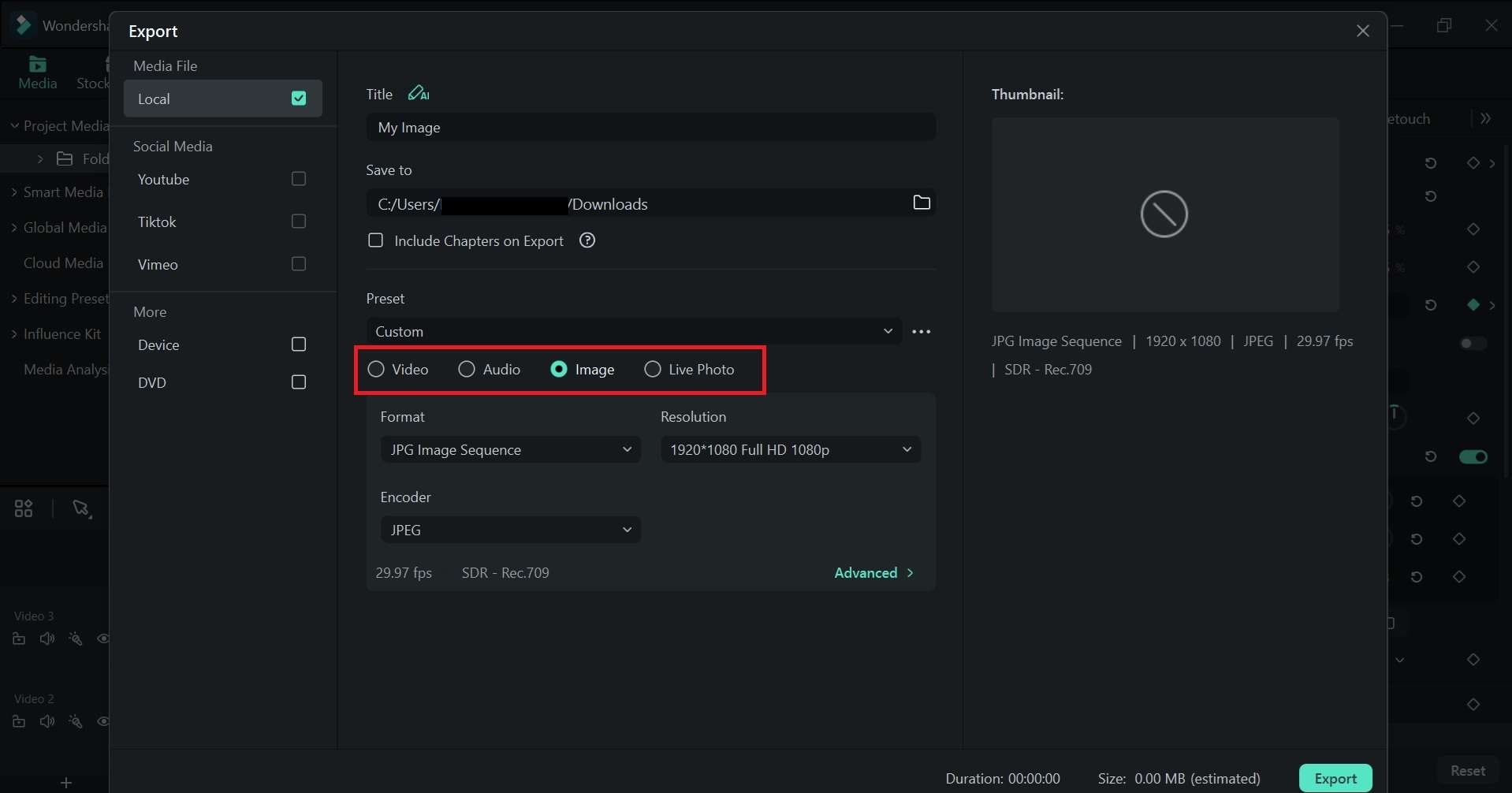Enable the Tiktok export checkbox
The image size is (1512, 793).
(x=299, y=222)
